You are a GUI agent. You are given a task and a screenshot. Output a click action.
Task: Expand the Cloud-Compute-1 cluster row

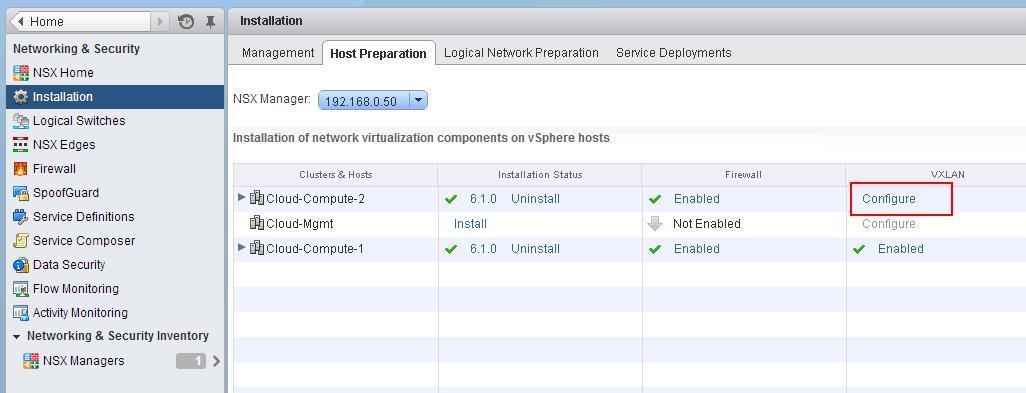click(242, 247)
